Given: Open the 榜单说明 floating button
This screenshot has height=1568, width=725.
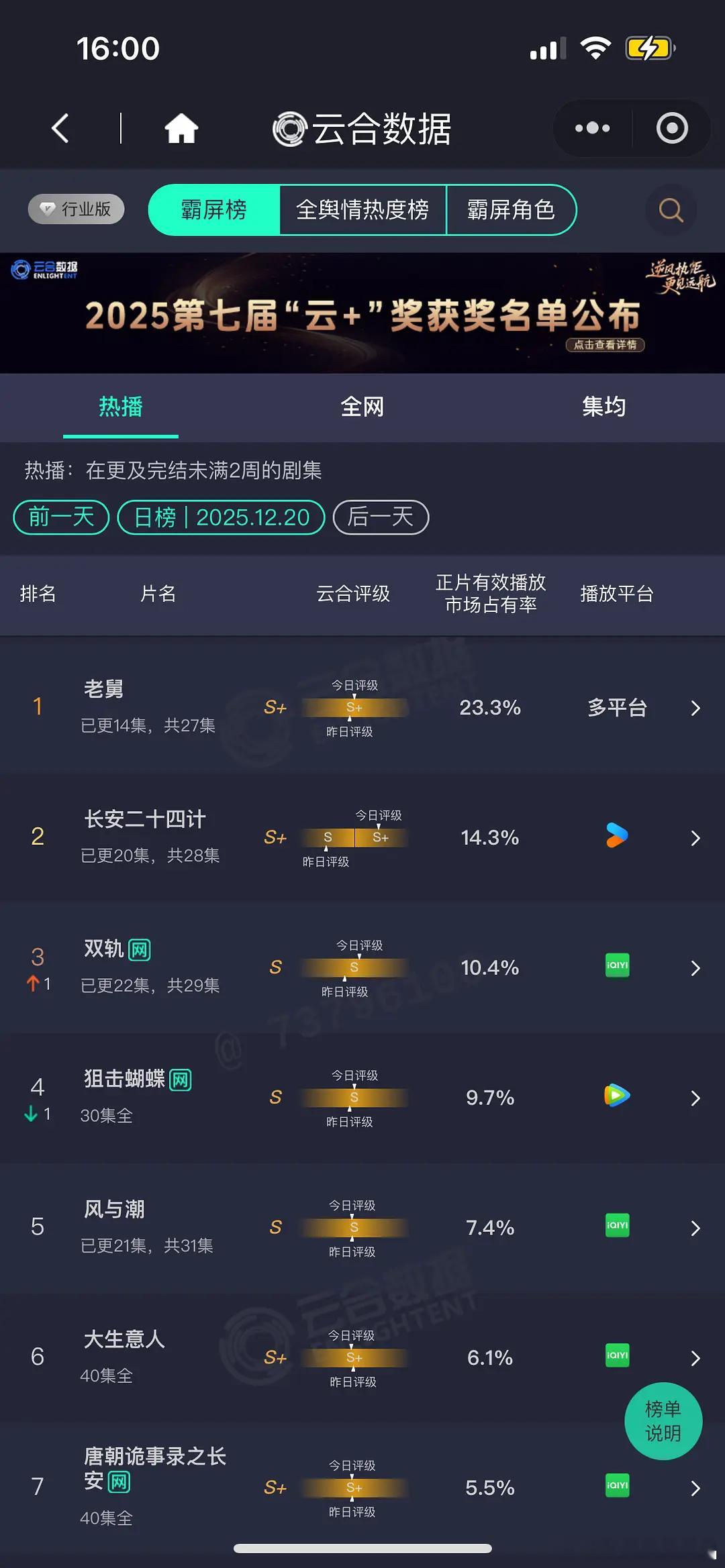Looking at the screenshot, I should click(663, 1421).
